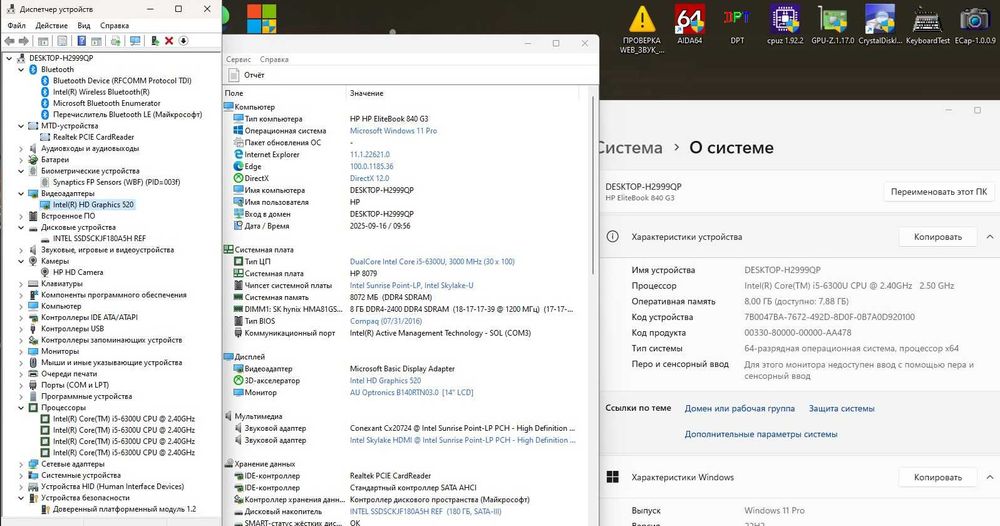Viewport: 1000px width, 526px height.
Task: Collapse the Bluetooth node in Device Manager
Action: (20, 69)
